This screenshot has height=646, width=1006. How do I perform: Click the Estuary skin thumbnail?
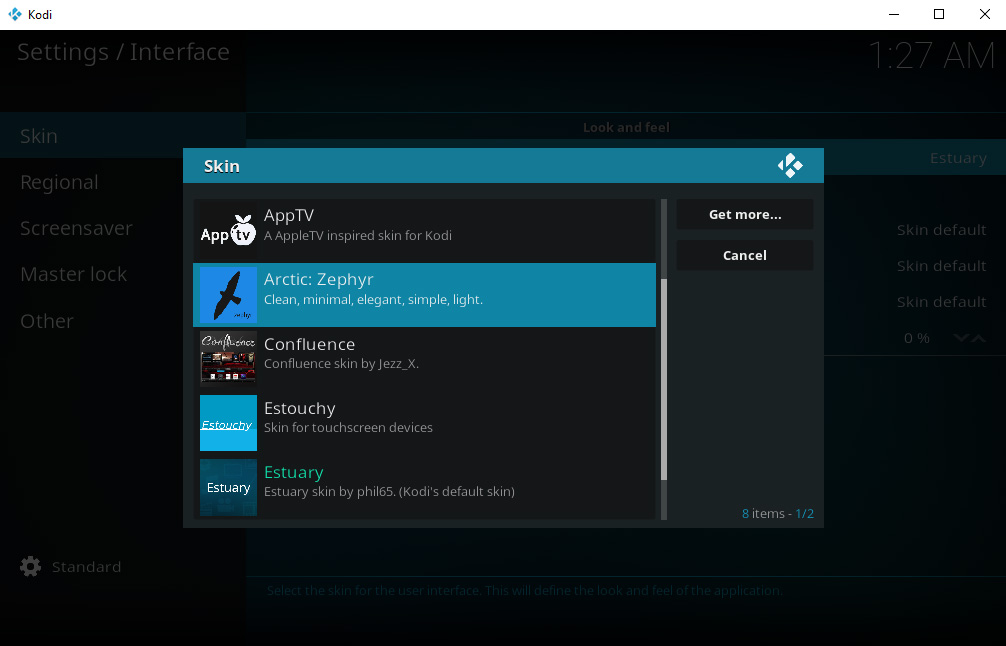[228, 488]
